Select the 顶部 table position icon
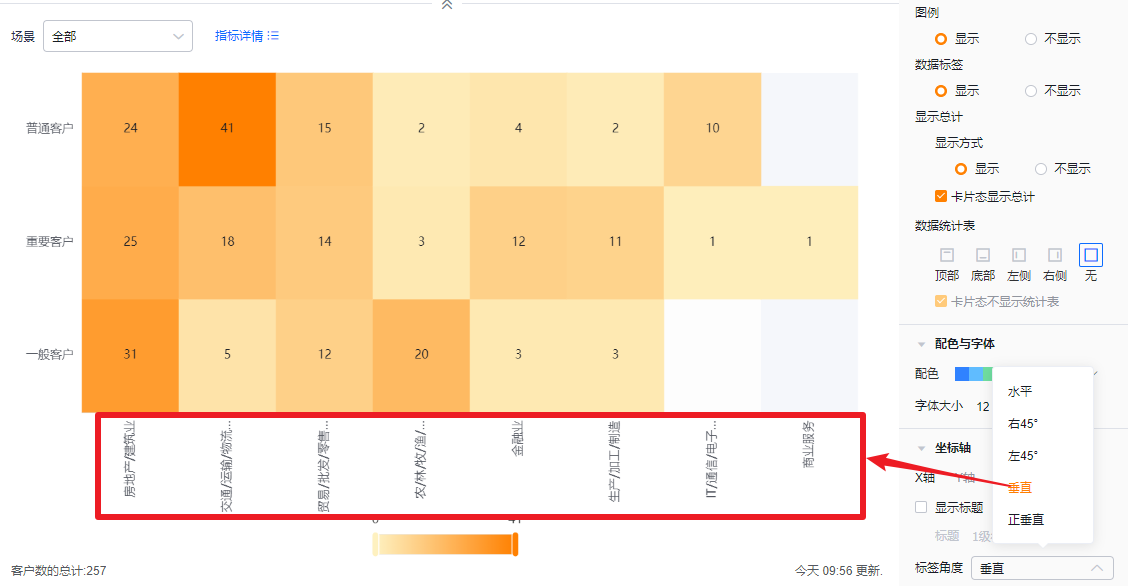The height and width of the screenshot is (586, 1128). click(946, 255)
